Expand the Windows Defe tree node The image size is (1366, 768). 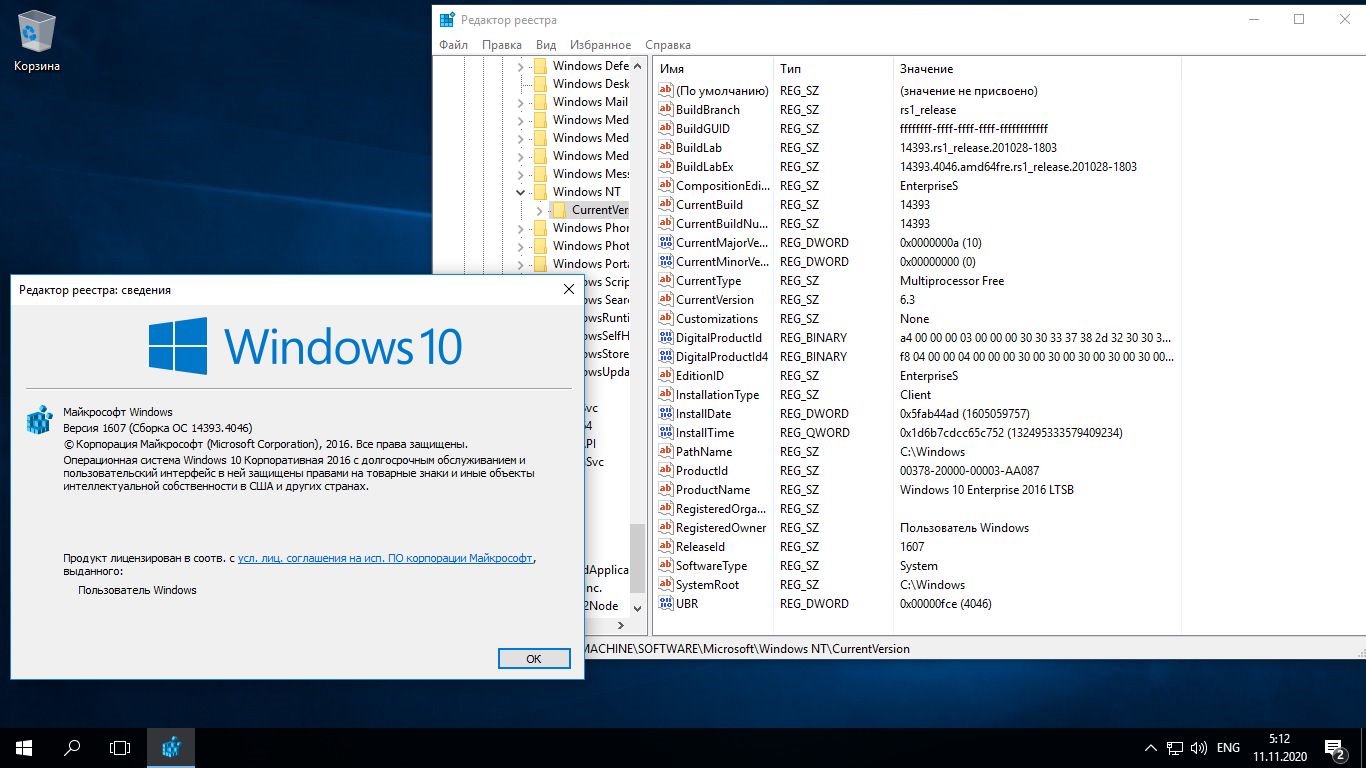click(x=520, y=66)
